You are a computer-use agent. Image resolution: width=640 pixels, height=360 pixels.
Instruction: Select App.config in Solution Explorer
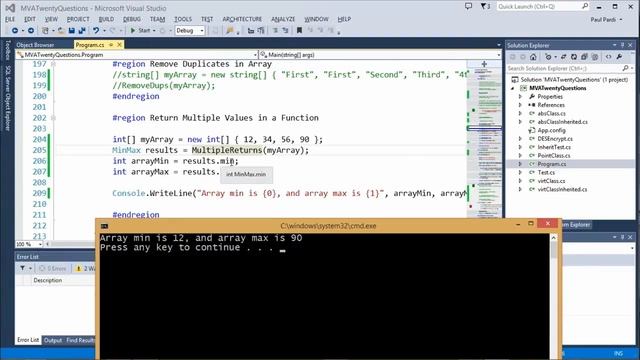[x=551, y=130]
